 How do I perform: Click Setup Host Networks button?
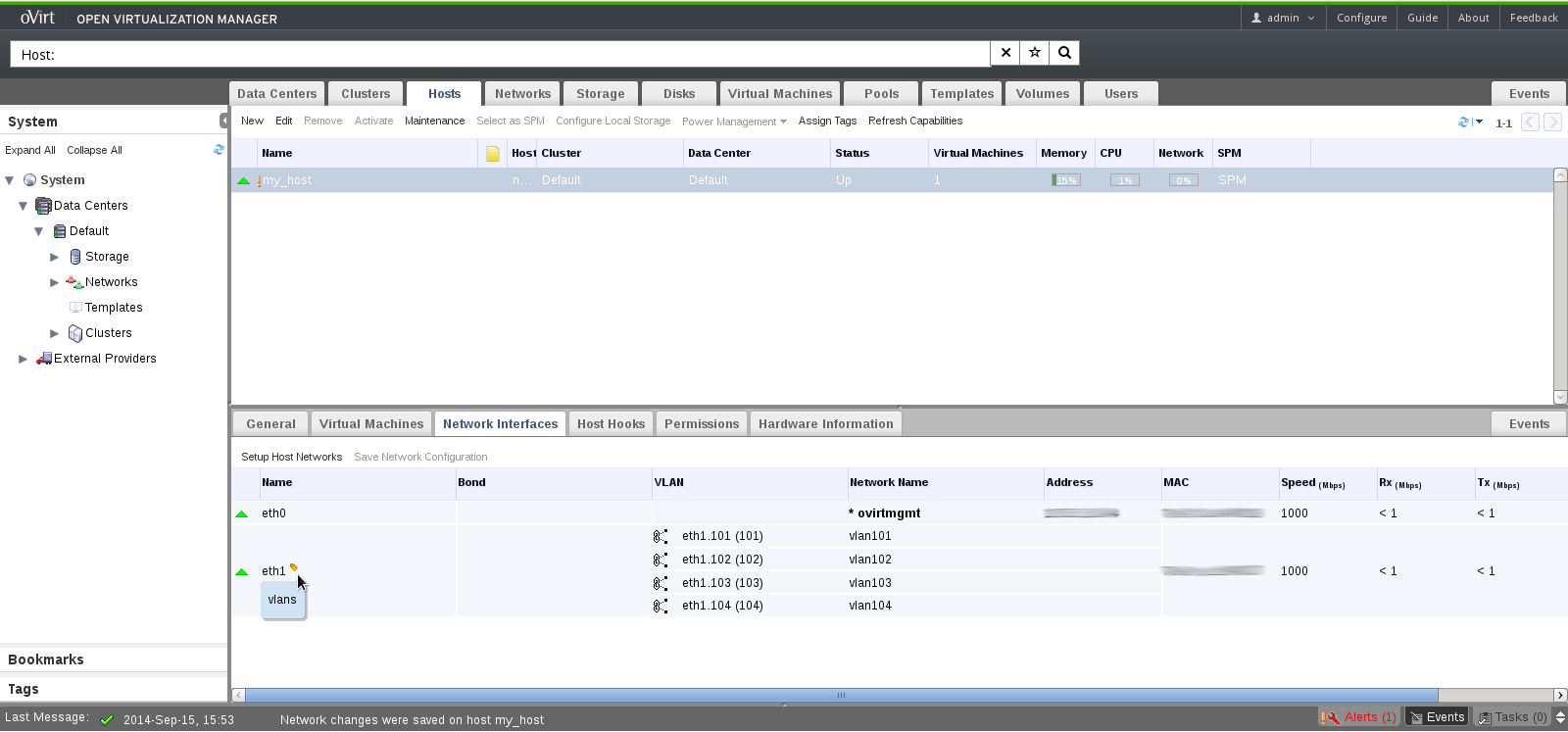click(291, 457)
